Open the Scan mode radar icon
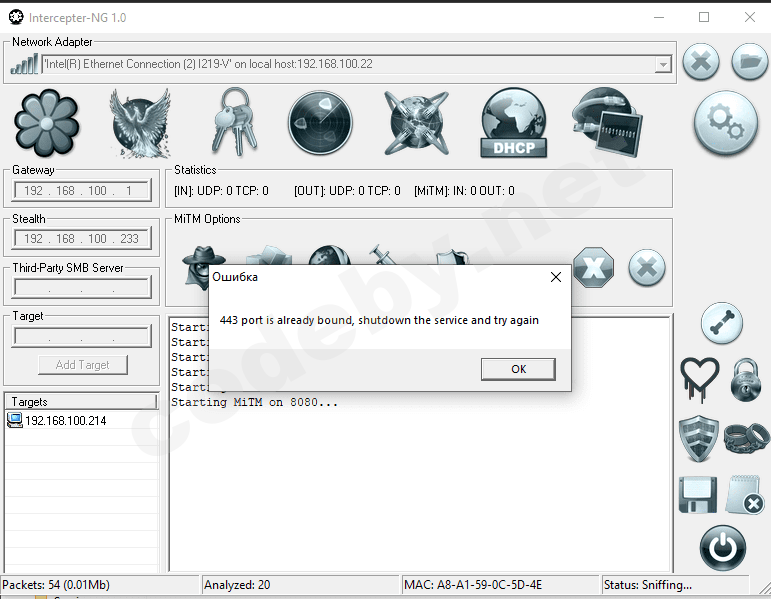The width and height of the screenshot is (771, 599). click(320, 122)
